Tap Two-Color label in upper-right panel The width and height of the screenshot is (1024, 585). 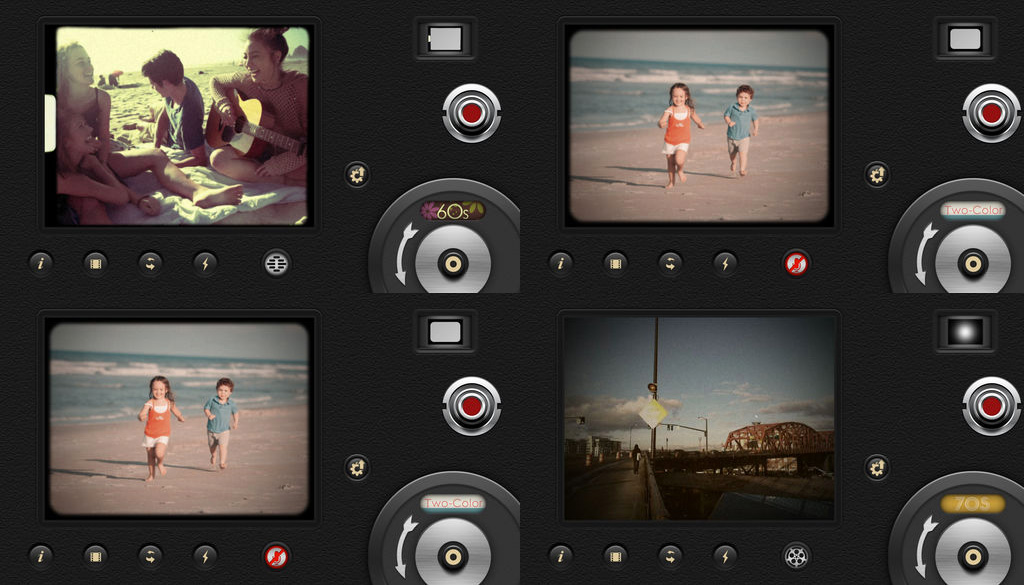(973, 210)
